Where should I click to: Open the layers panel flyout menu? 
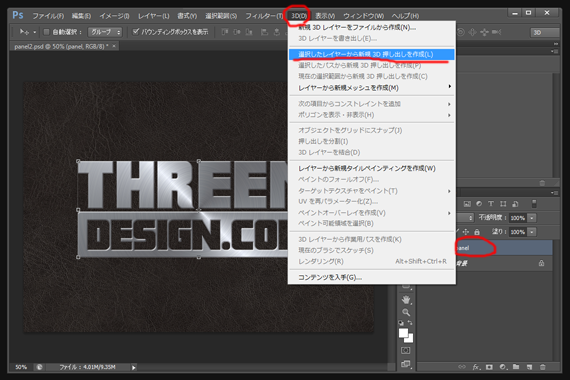click(x=554, y=192)
